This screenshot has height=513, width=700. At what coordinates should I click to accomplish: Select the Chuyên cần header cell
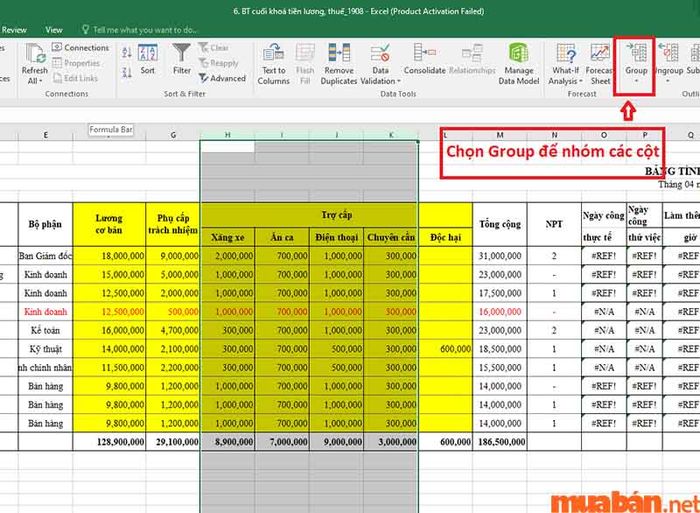(391, 237)
